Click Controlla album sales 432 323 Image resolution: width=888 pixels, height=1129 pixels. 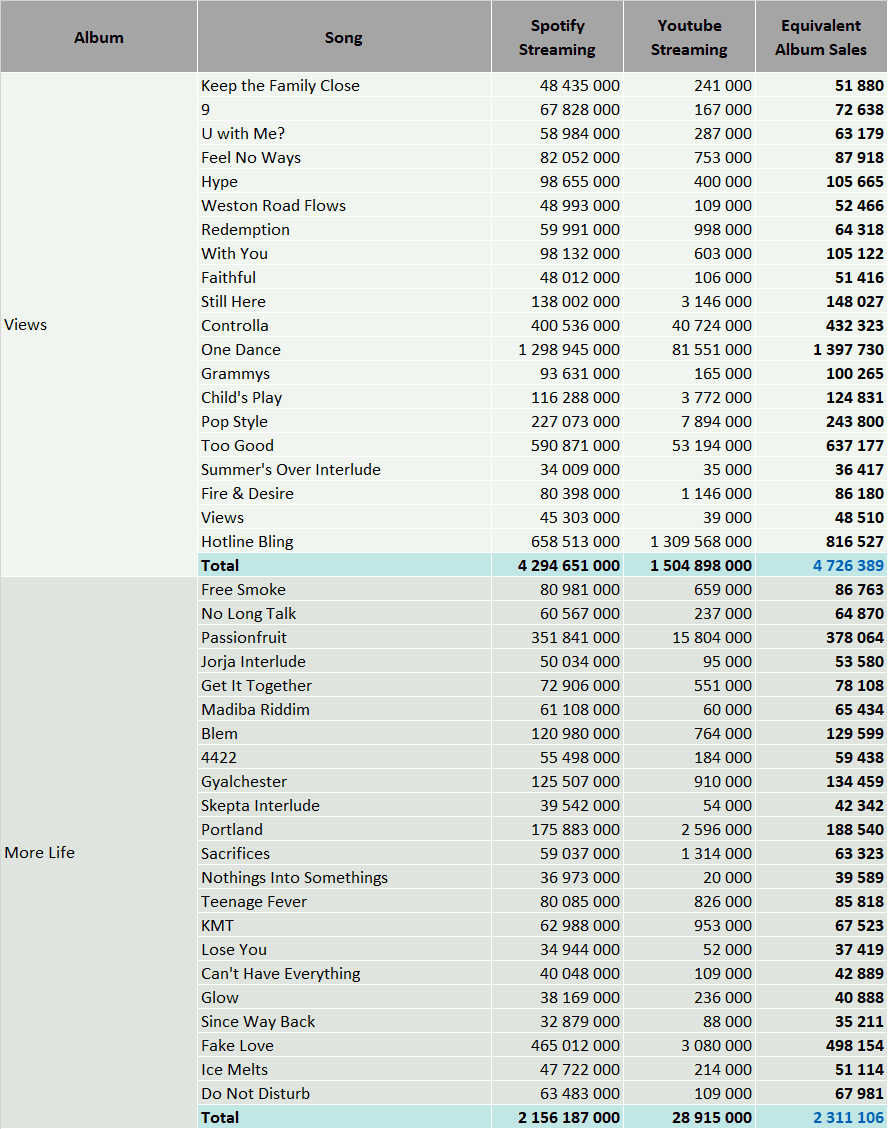[854, 325]
